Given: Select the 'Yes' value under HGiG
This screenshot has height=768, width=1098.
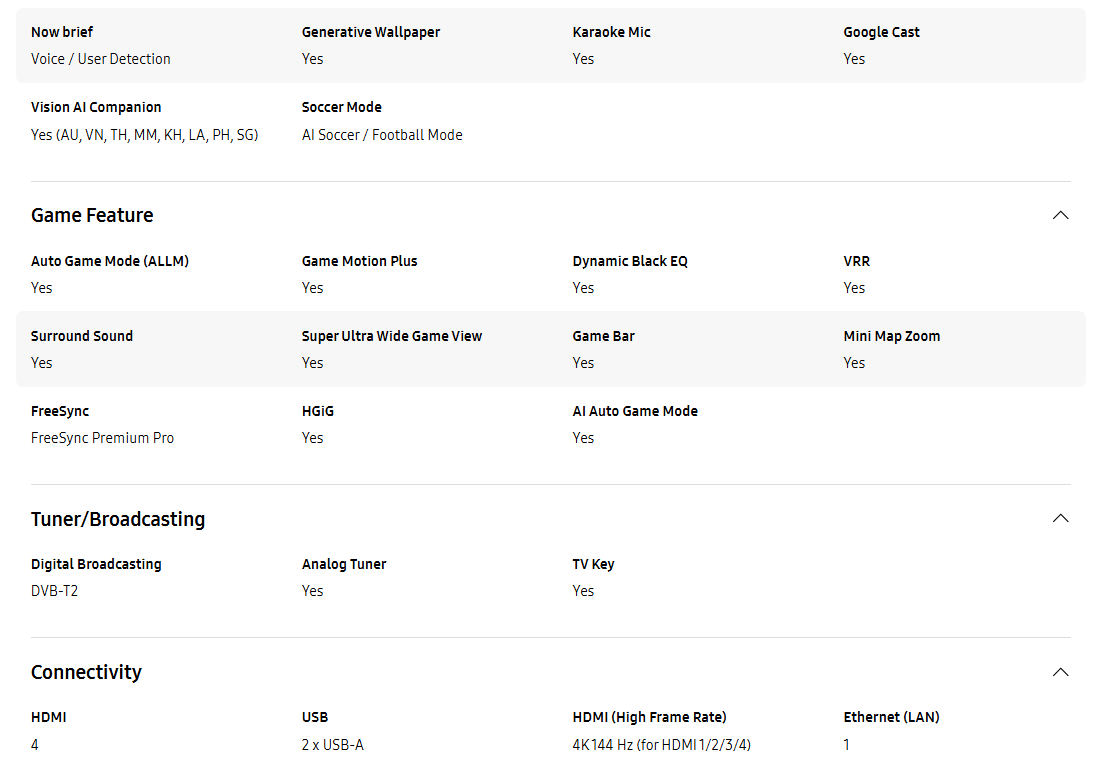Looking at the screenshot, I should click(x=312, y=438).
